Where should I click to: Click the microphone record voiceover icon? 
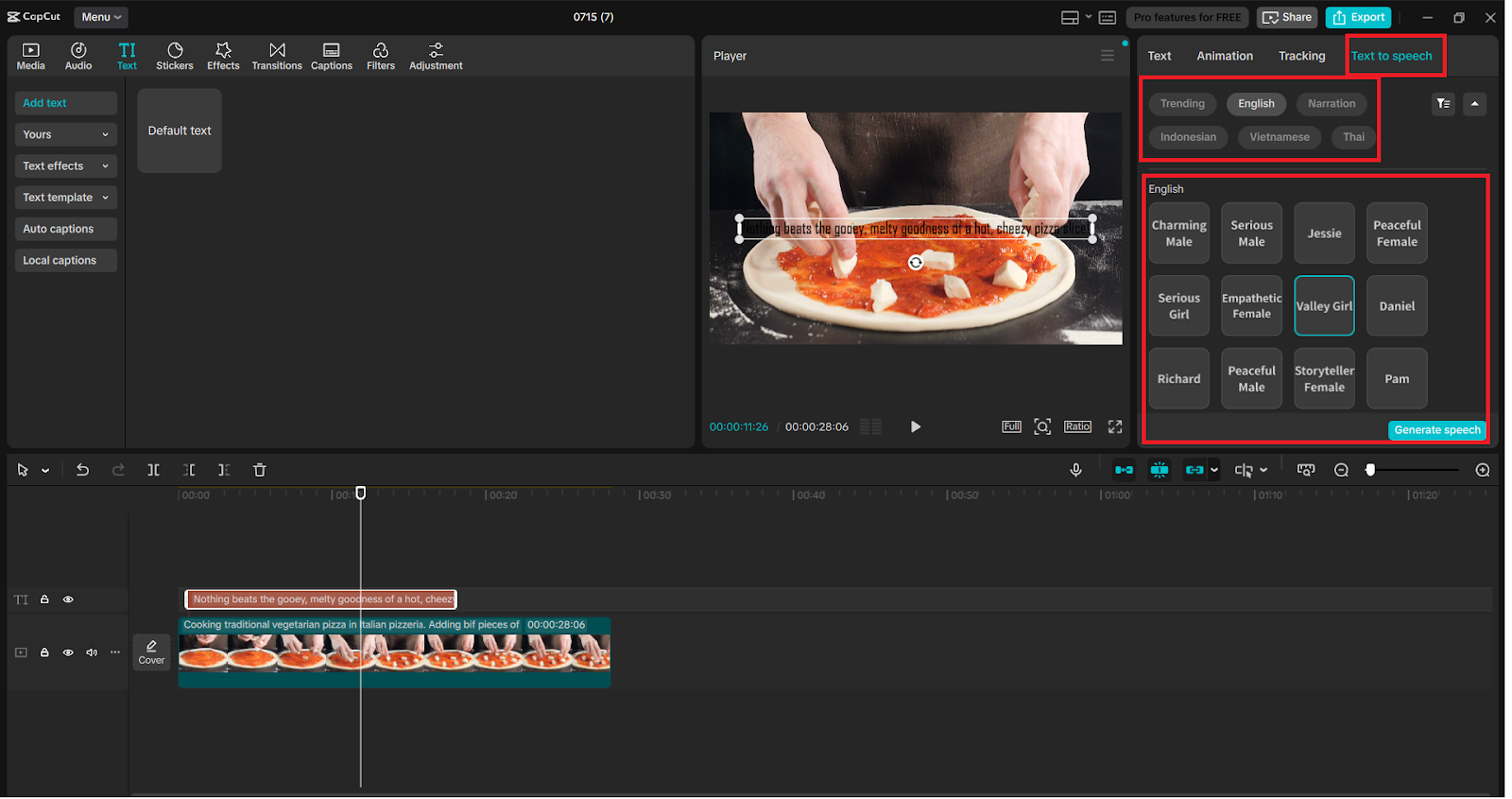tap(1075, 470)
